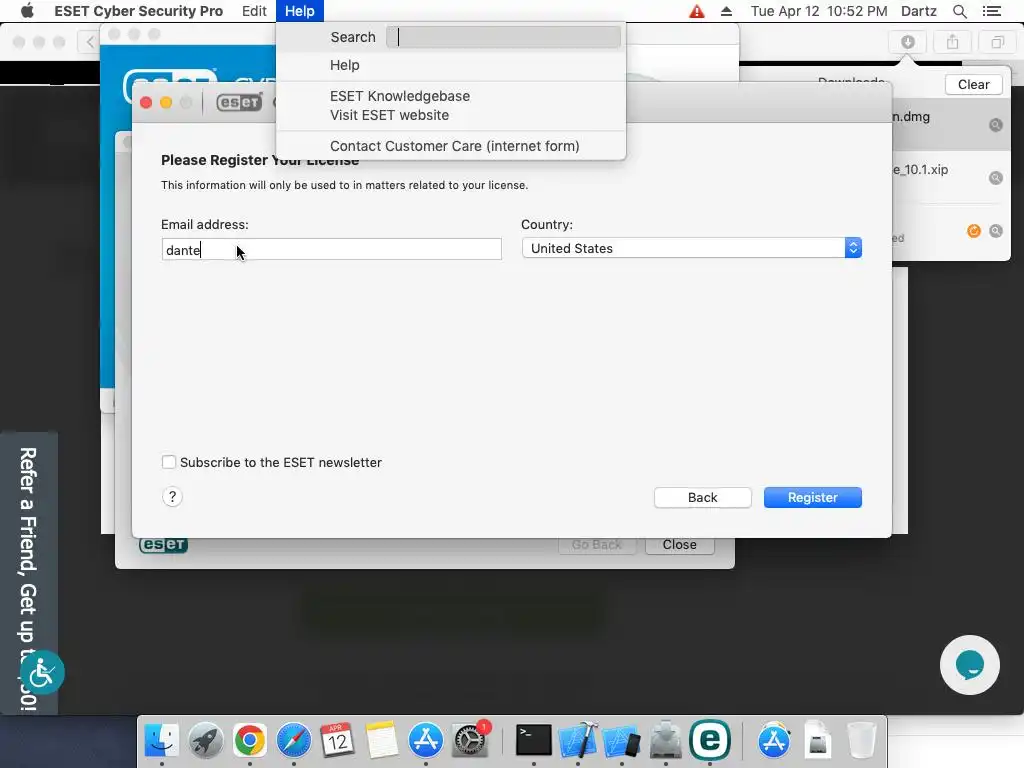Click the Register button
1024x768 pixels.
click(812, 498)
